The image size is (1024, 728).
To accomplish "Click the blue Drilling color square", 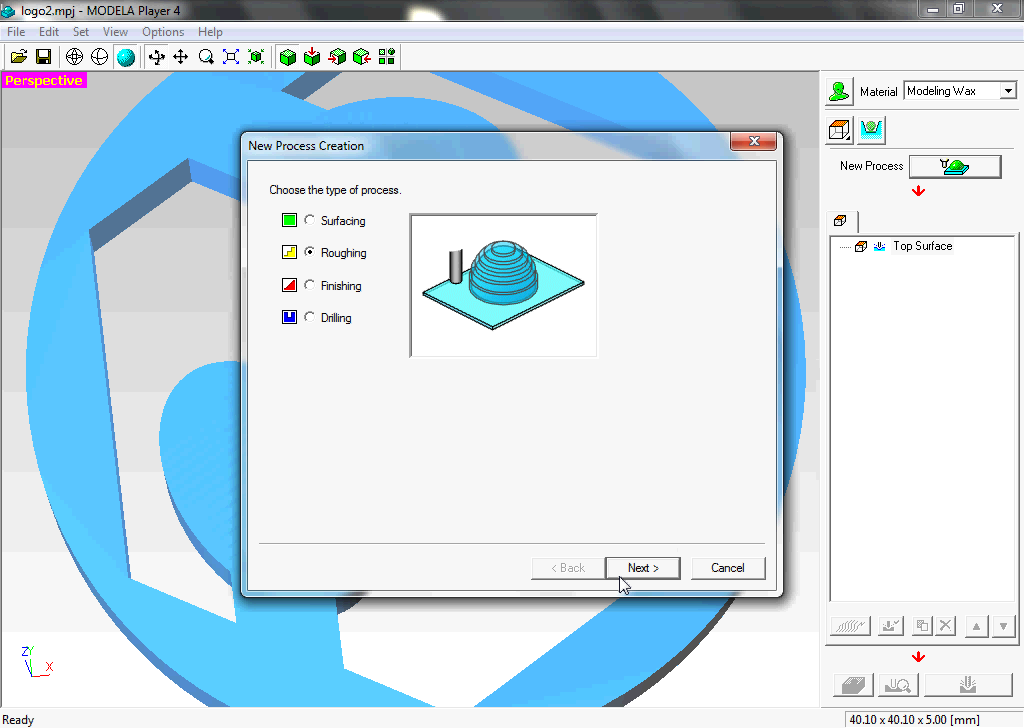I will coord(289,317).
